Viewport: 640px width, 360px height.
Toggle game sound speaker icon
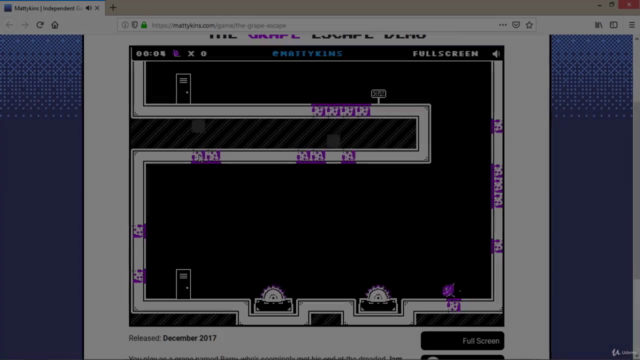[x=496, y=54]
